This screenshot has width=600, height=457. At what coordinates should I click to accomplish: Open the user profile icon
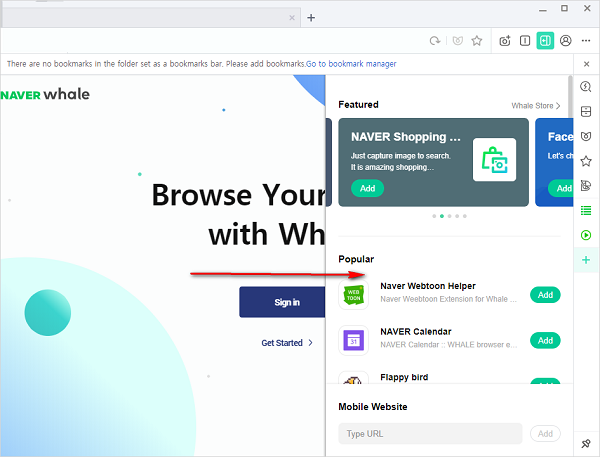[566, 41]
